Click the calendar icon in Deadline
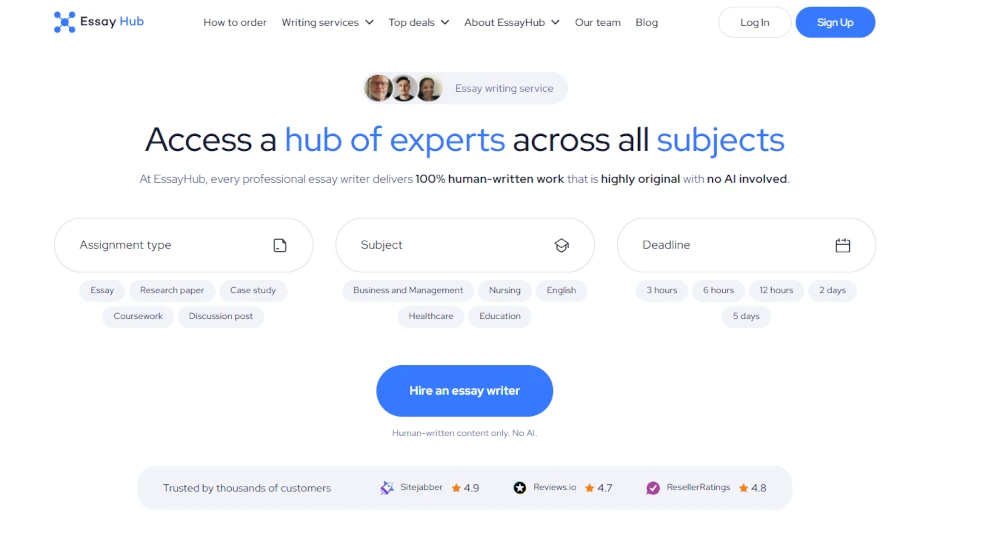This screenshot has width=1000, height=536. (842, 245)
